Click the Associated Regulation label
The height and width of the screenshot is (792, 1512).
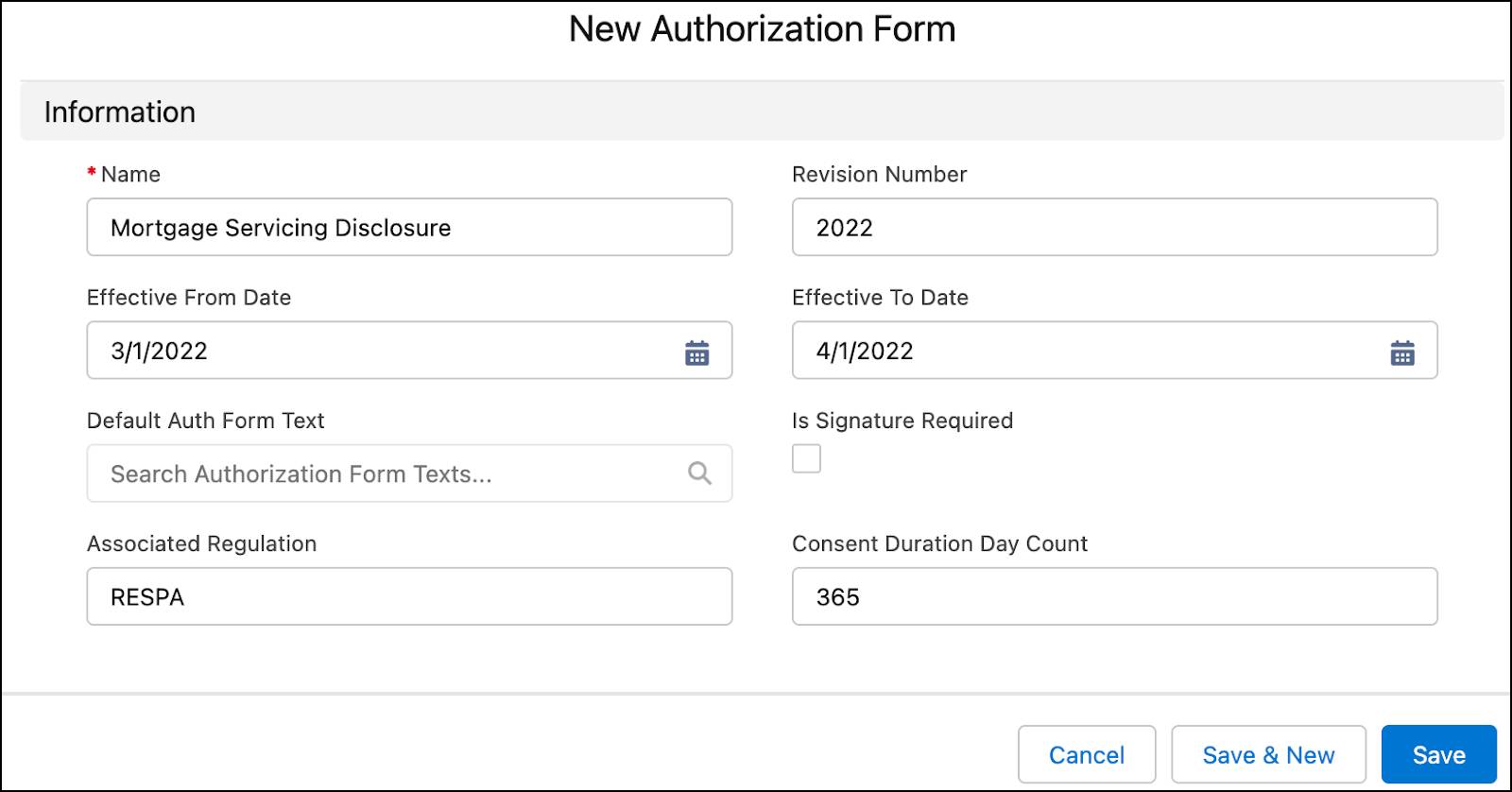tap(201, 543)
